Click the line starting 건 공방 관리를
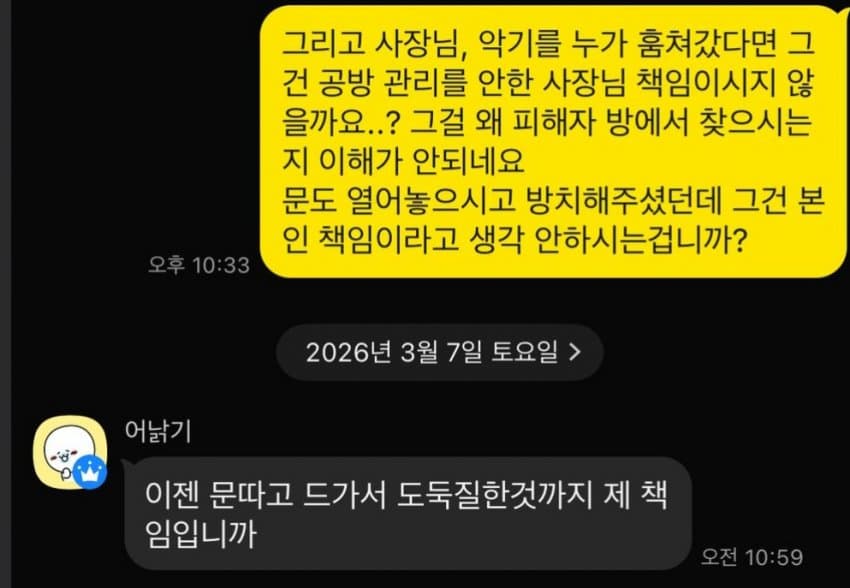This screenshot has width=850, height=588. point(548,83)
